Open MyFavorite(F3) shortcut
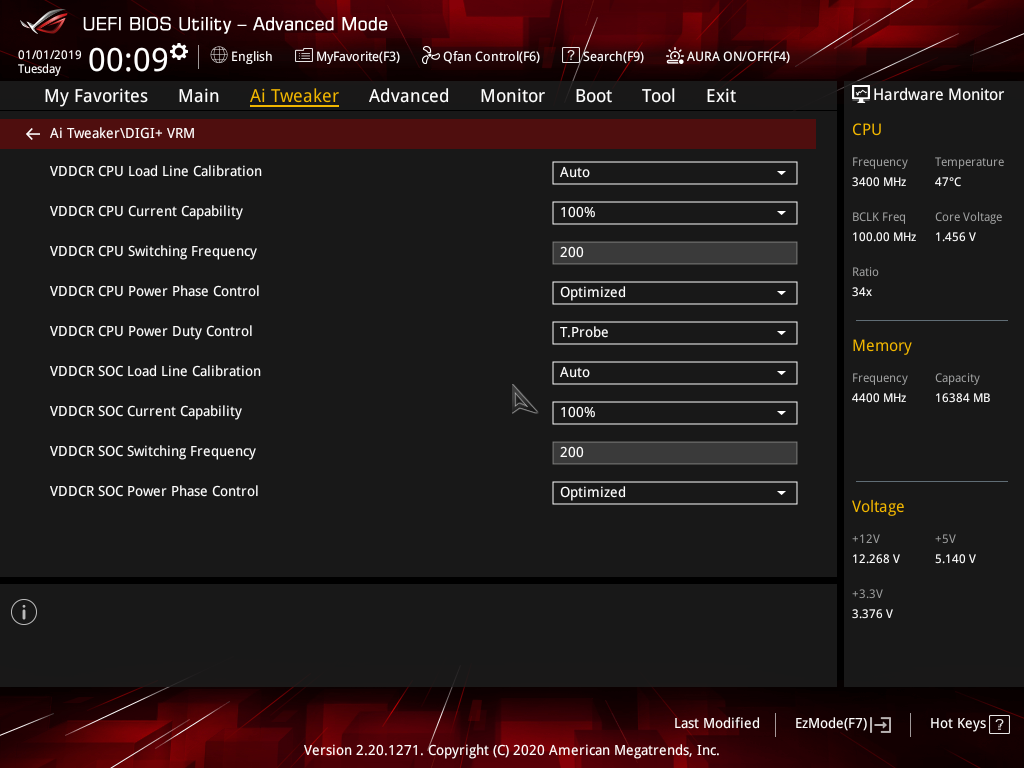Screen dimensions: 1024x768 point(347,56)
